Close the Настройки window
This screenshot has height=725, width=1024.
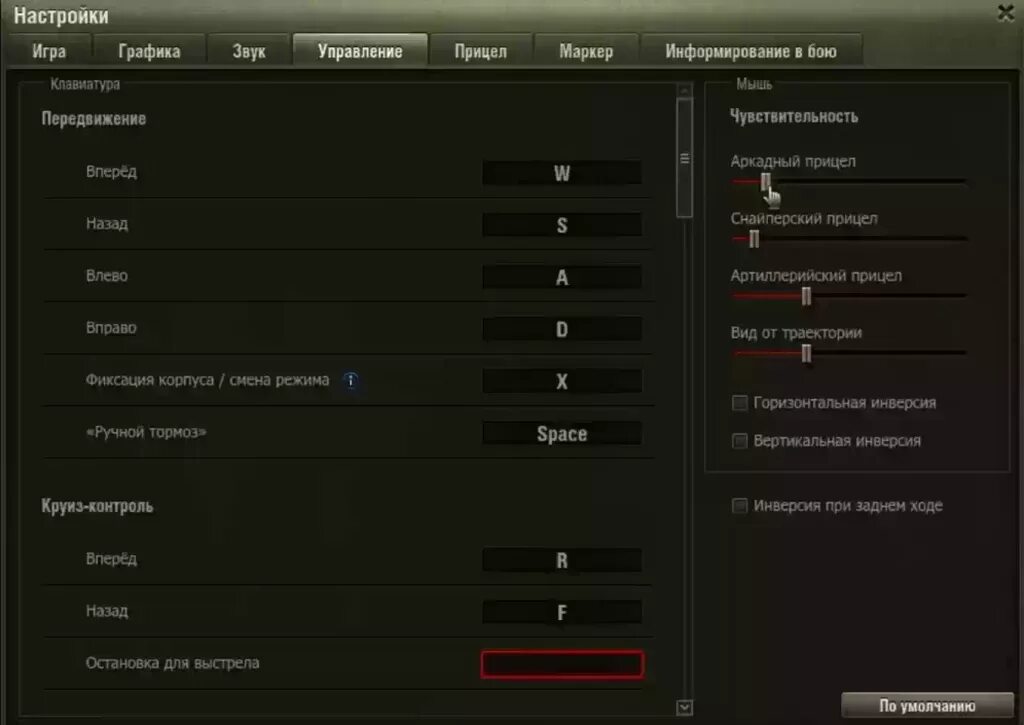tap(1006, 12)
